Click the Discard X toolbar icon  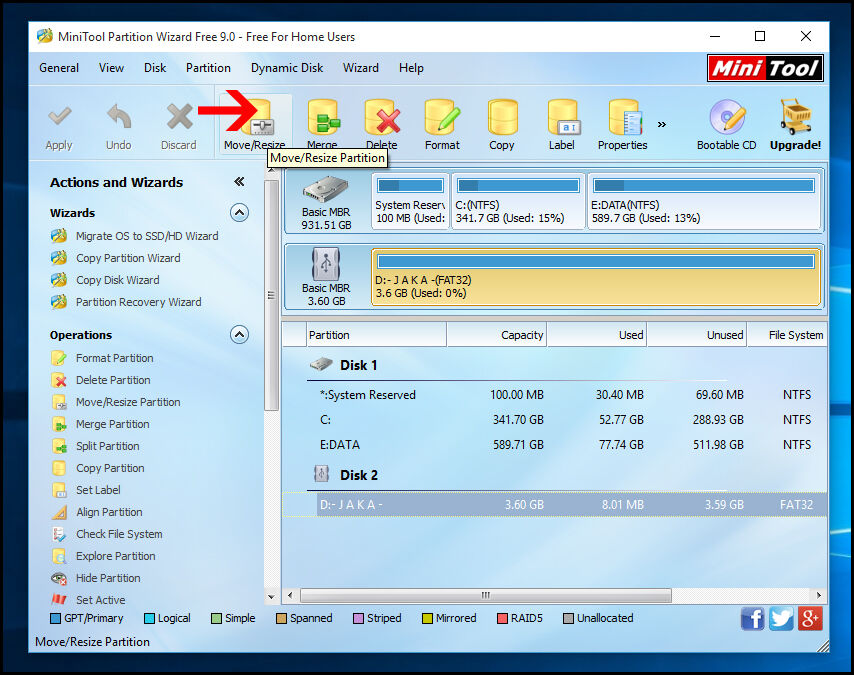point(179,116)
